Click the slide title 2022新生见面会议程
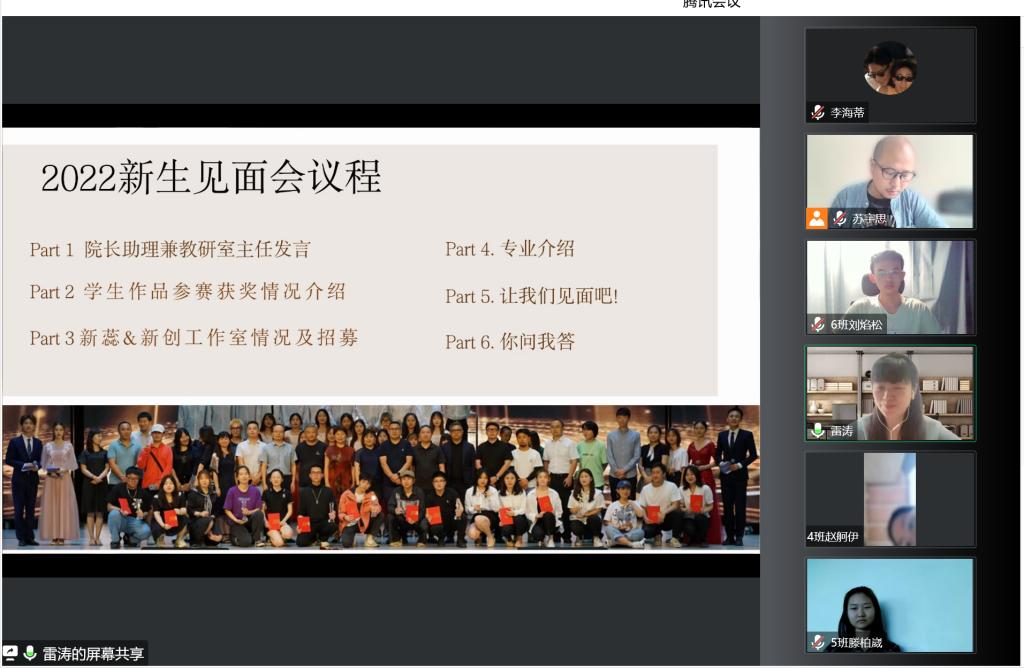 tap(211, 178)
